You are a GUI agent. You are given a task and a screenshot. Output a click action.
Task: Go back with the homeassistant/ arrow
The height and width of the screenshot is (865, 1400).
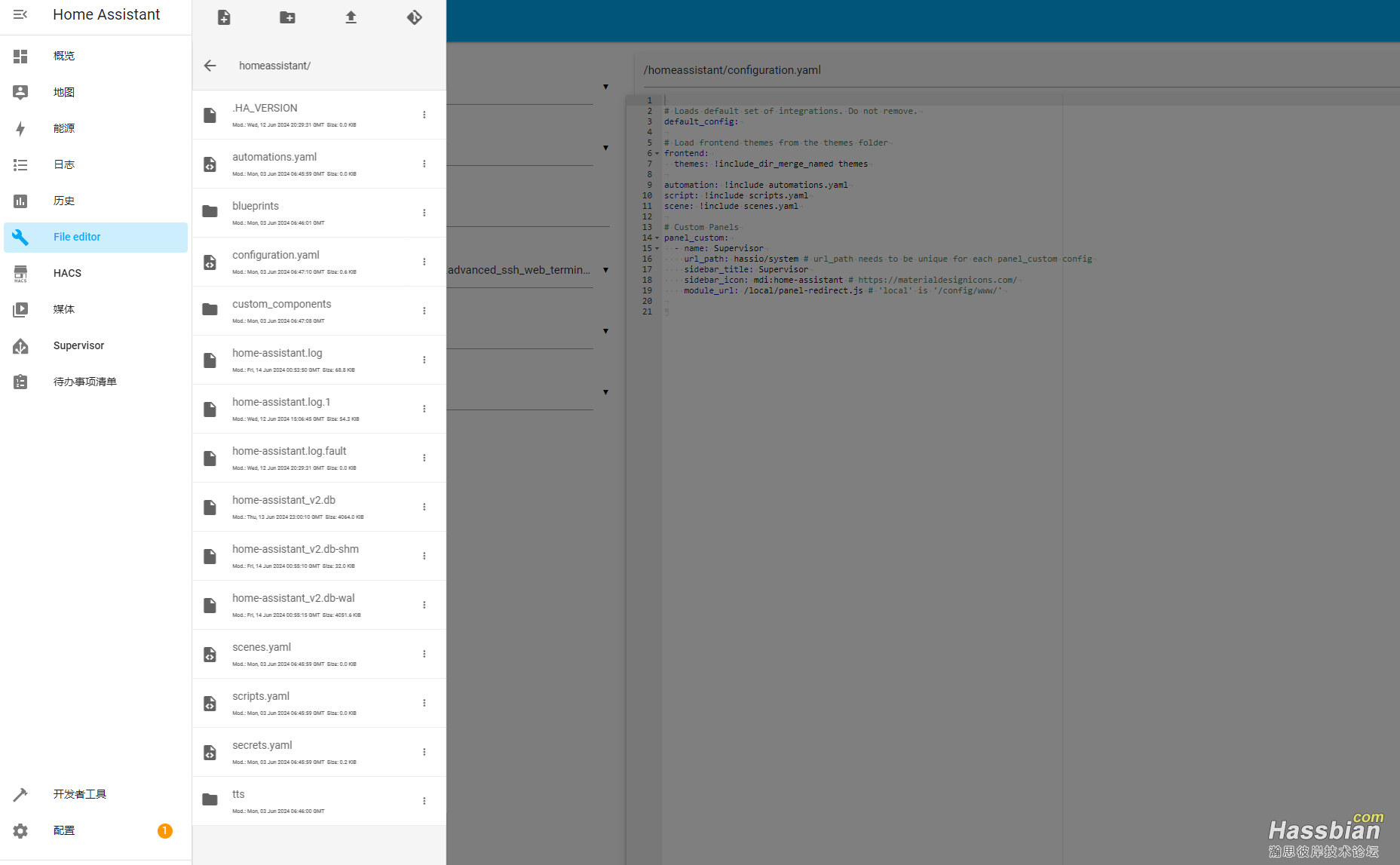coord(210,66)
